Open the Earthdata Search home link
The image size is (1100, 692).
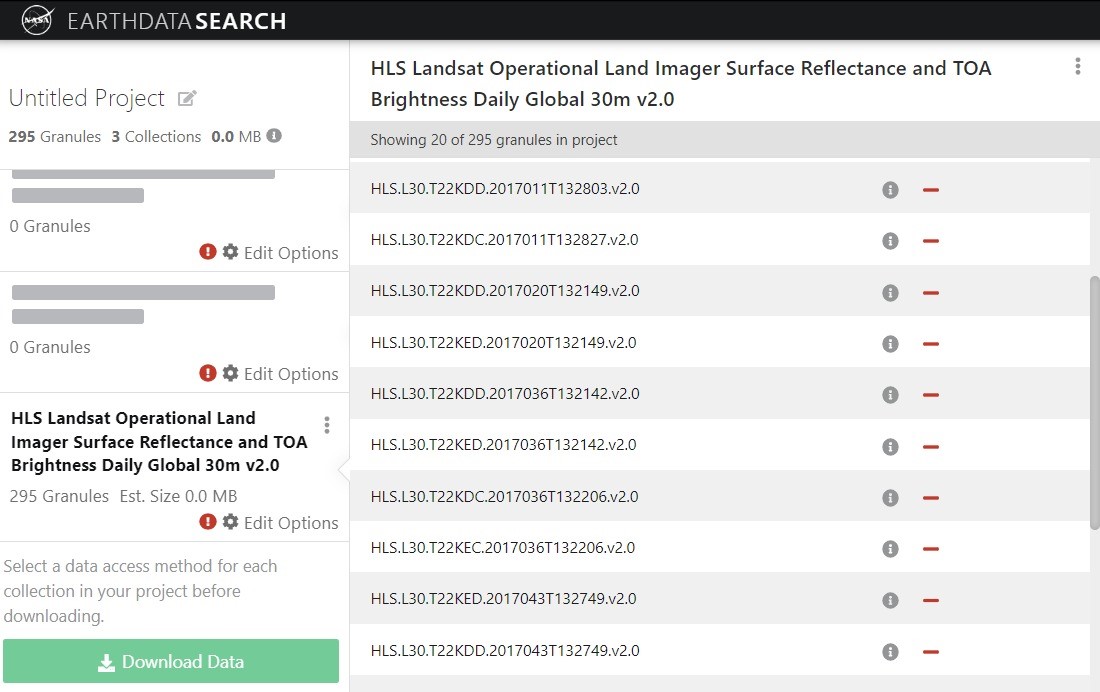point(176,21)
